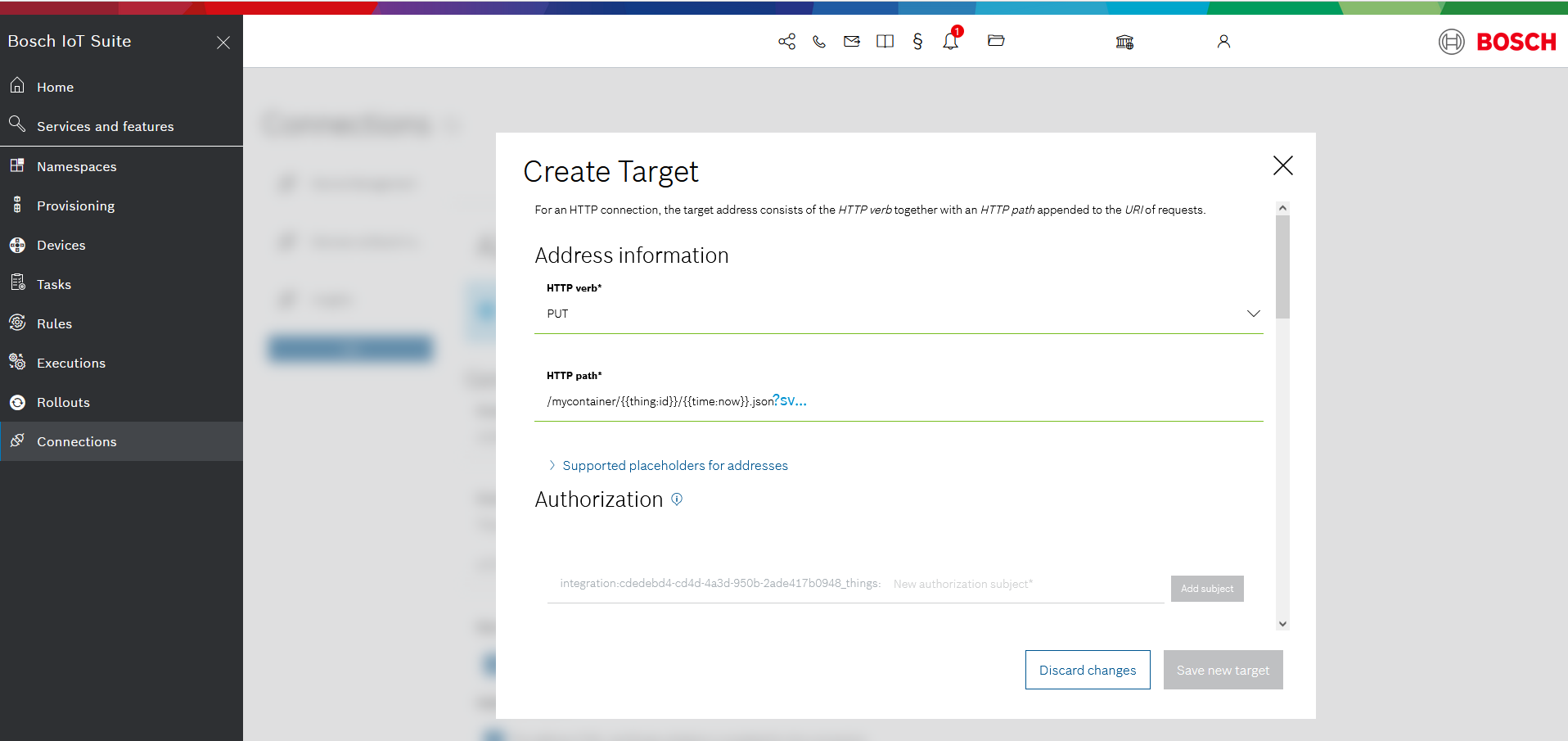This screenshot has height=741, width=1568.
Task: Click the dialog scroll down arrow
Action: 1282,624
